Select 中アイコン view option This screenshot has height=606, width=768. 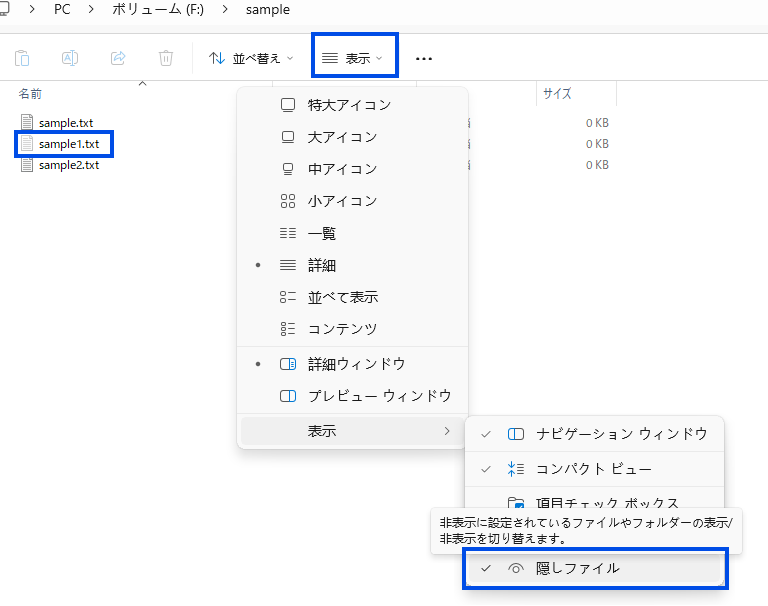coord(352,169)
